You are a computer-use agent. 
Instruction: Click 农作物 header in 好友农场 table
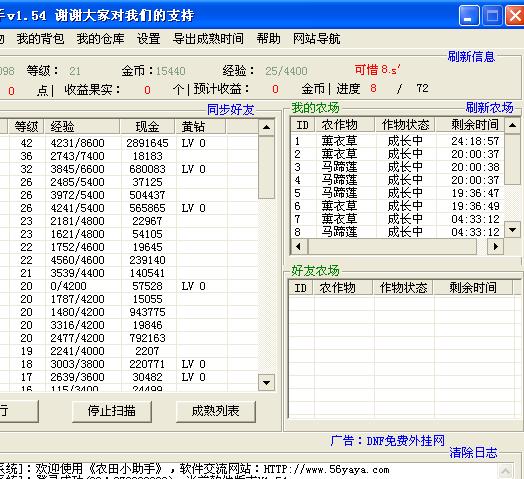click(x=343, y=287)
